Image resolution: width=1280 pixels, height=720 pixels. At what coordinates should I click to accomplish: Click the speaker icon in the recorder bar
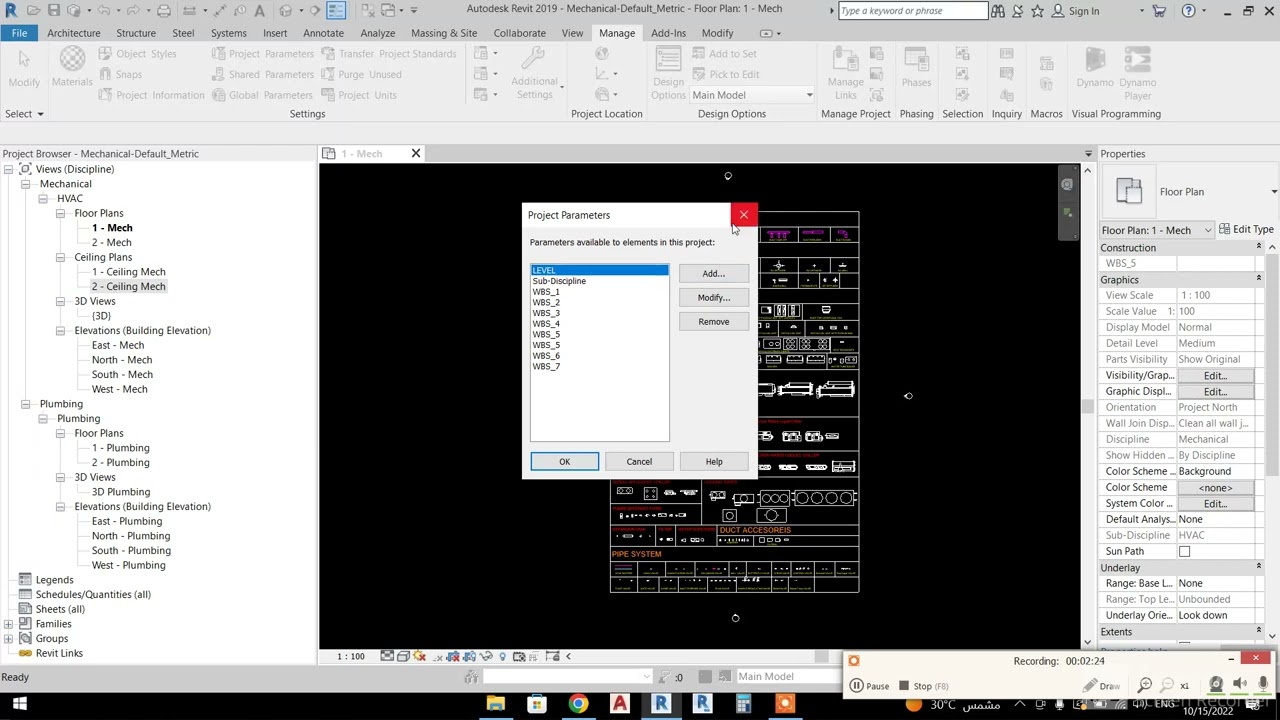[1239, 685]
